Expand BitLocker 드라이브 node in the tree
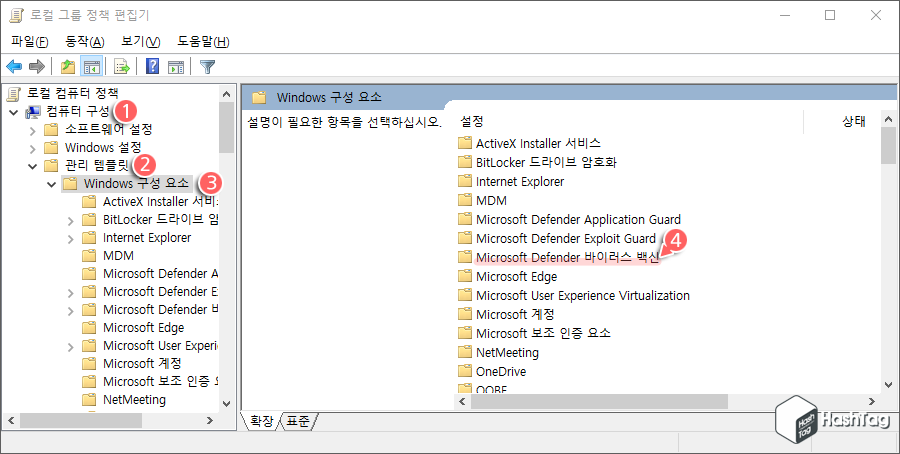Screen dimensions: 900x454 click(71, 220)
